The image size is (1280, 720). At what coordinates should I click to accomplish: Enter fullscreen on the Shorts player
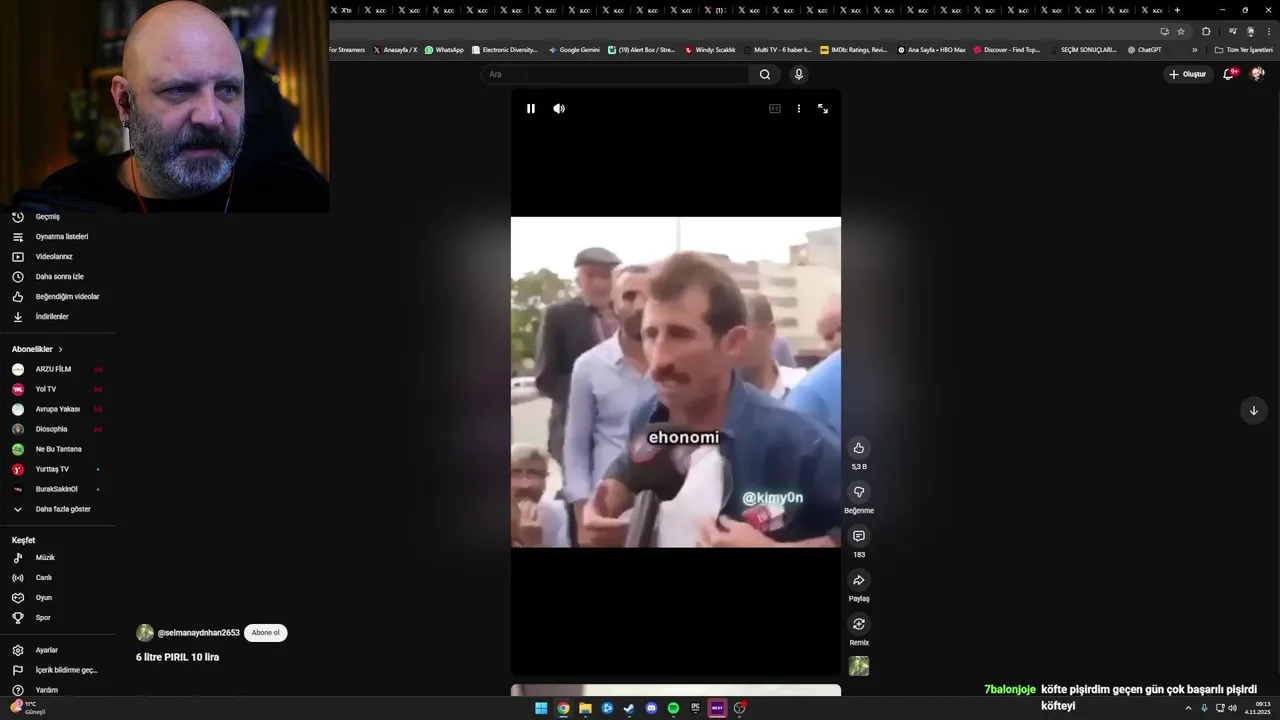[823, 109]
